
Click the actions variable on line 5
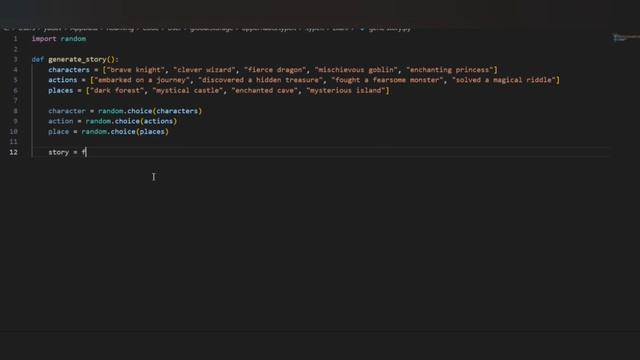[62, 80]
